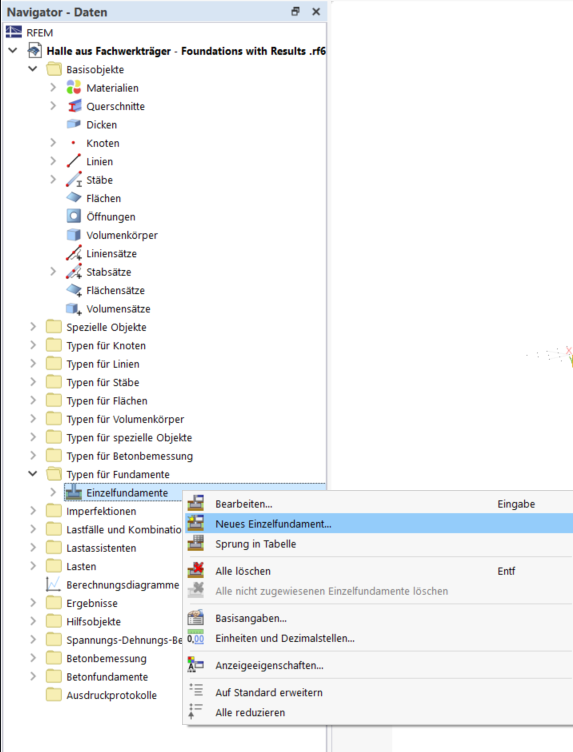Image resolution: width=573 pixels, height=752 pixels.
Task: Click the Volumensätze icon
Action: pos(73,308)
